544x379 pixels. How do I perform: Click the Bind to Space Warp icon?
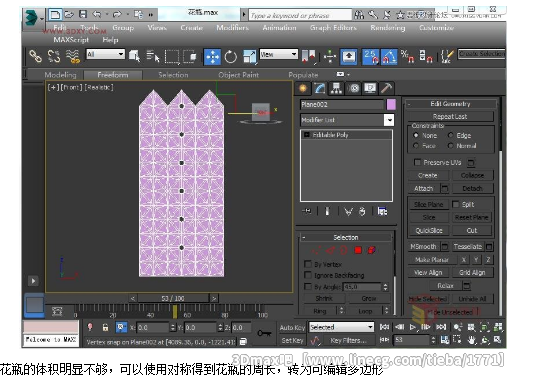73,56
